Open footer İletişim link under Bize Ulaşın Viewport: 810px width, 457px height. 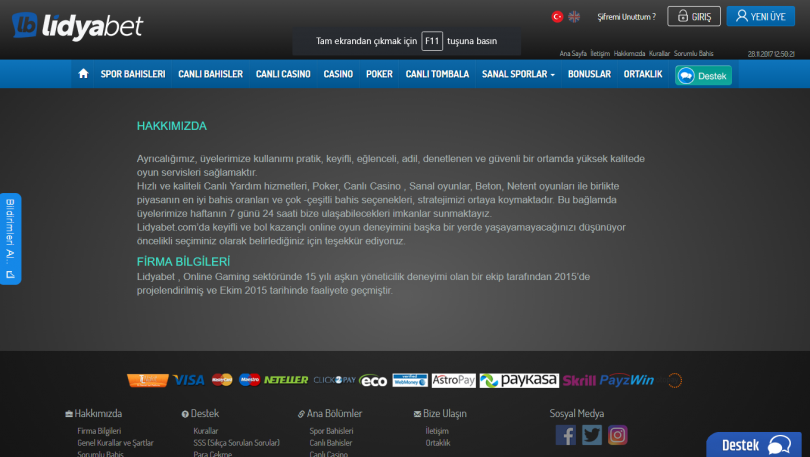point(437,431)
